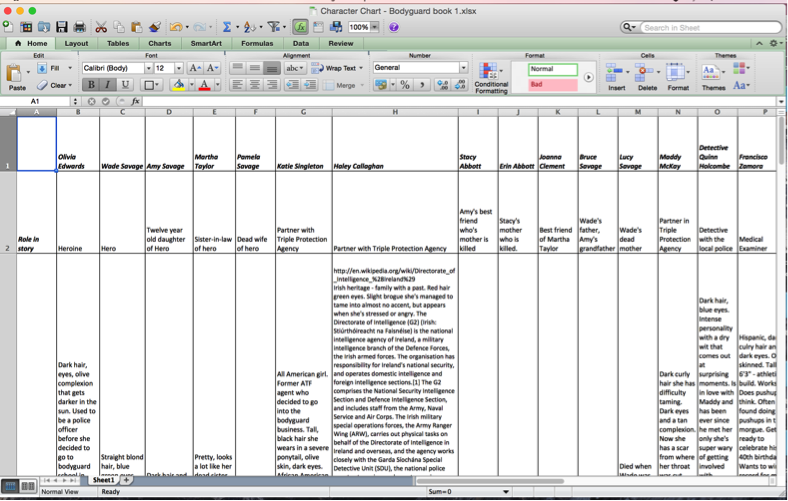Apply percent style to cell
This screenshot has height=501, width=788.
pyautogui.click(x=405, y=85)
